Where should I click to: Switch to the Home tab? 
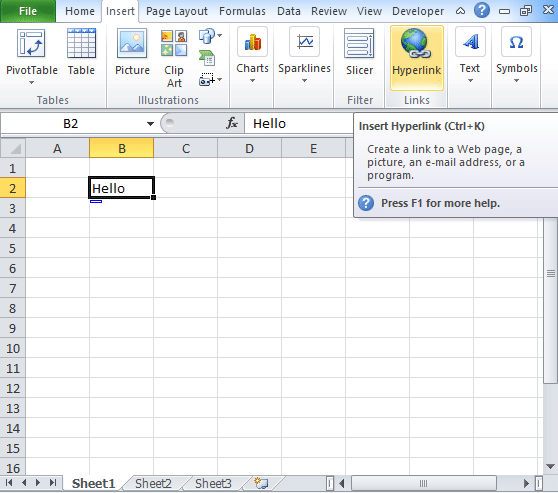[80, 11]
